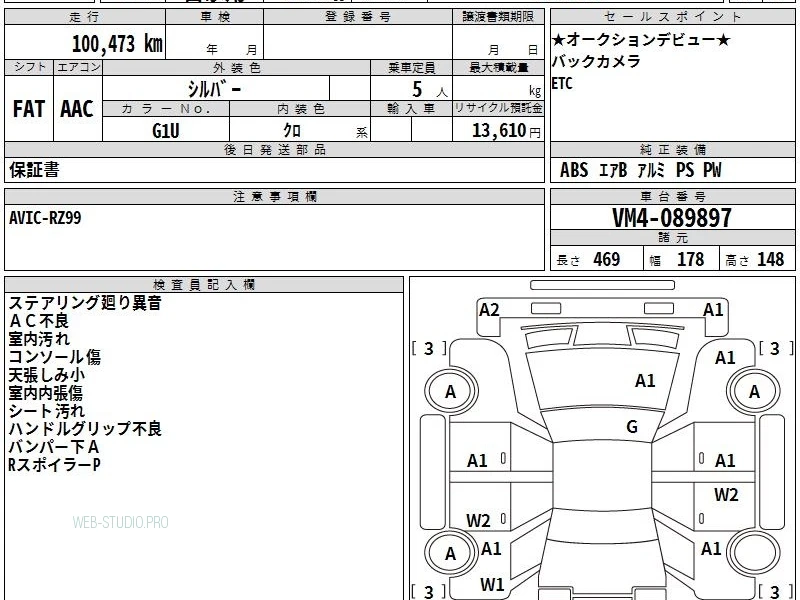800x600 pixels.
Task: Select the height value 148
Action: point(770,259)
